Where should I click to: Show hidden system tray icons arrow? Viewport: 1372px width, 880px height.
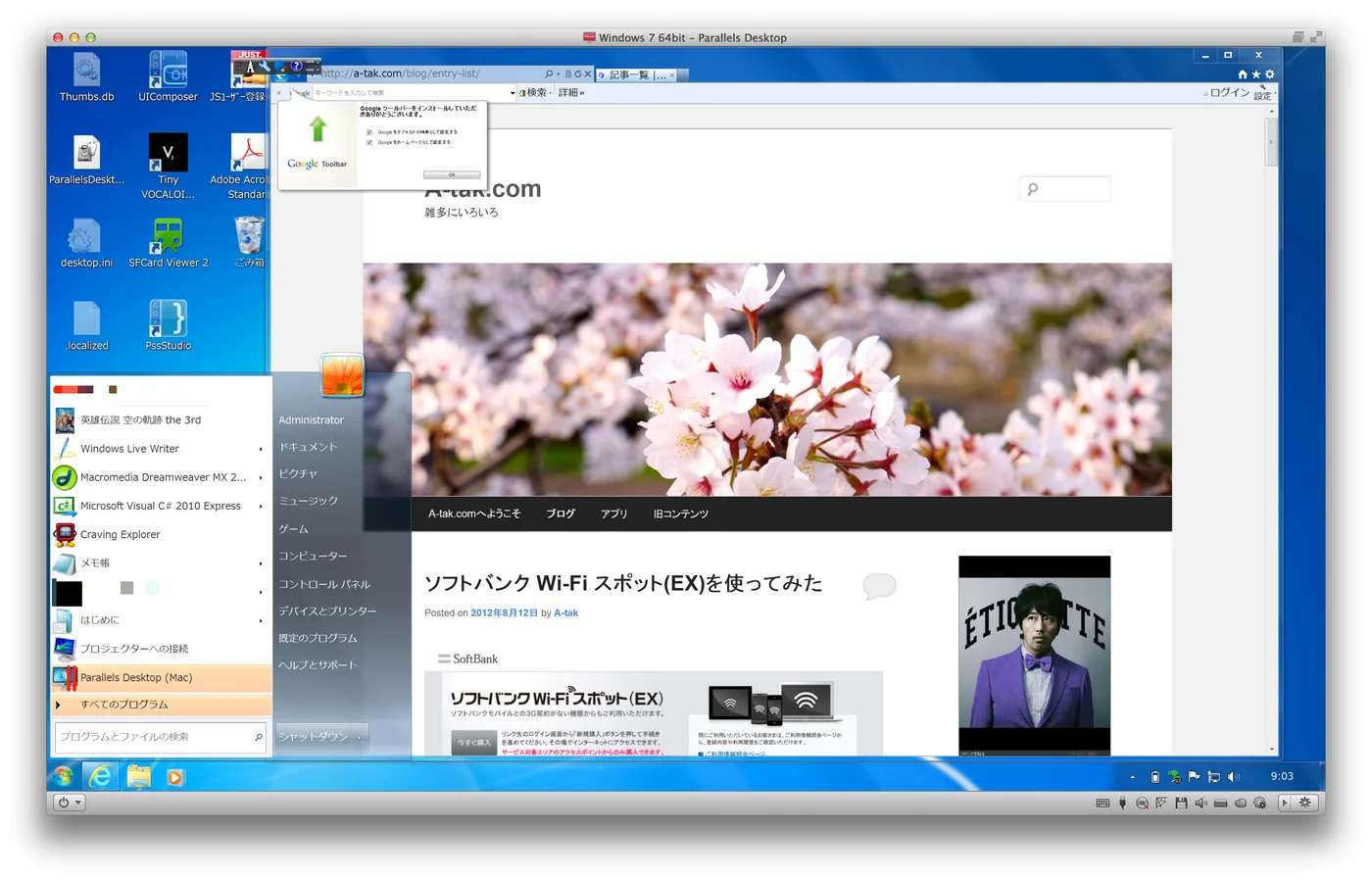(x=1132, y=777)
